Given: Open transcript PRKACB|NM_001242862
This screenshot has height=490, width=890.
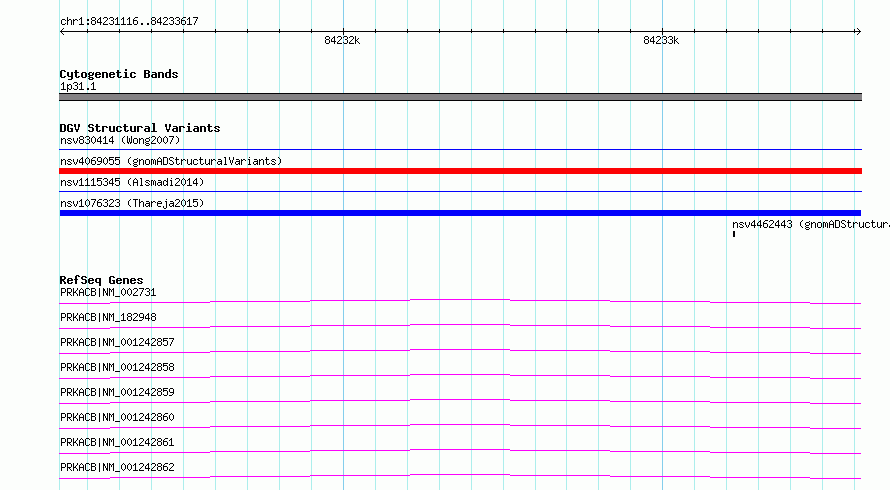Looking at the screenshot, I should (x=117, y=467).
